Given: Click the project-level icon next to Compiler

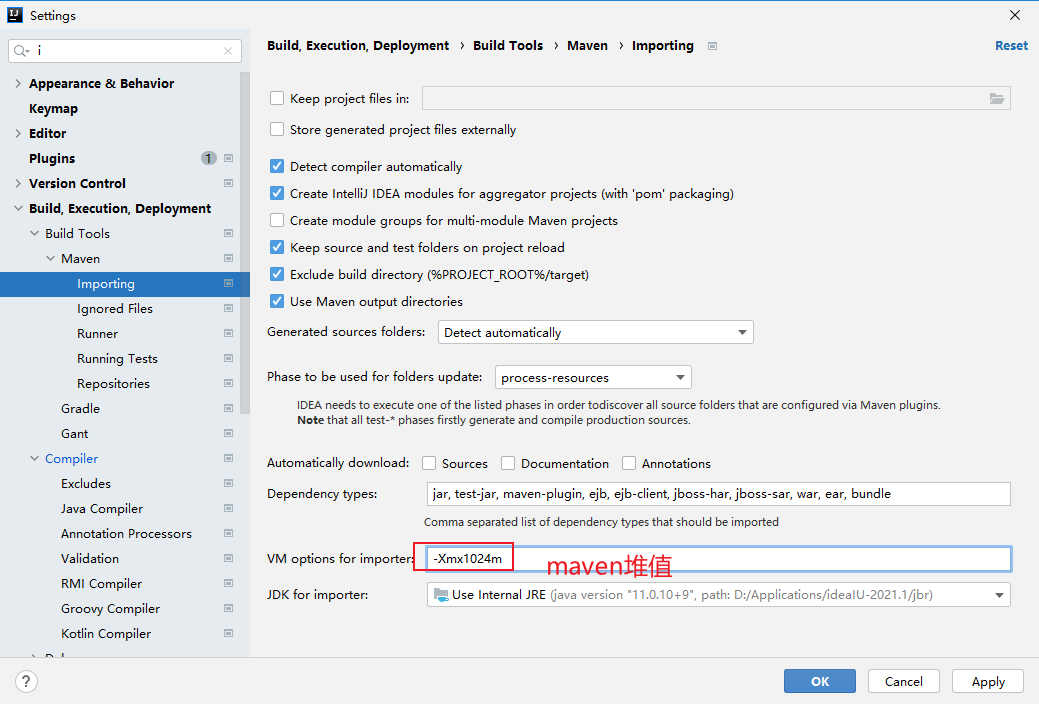Looking at the screenshot, I should click(x=229, y=459).
